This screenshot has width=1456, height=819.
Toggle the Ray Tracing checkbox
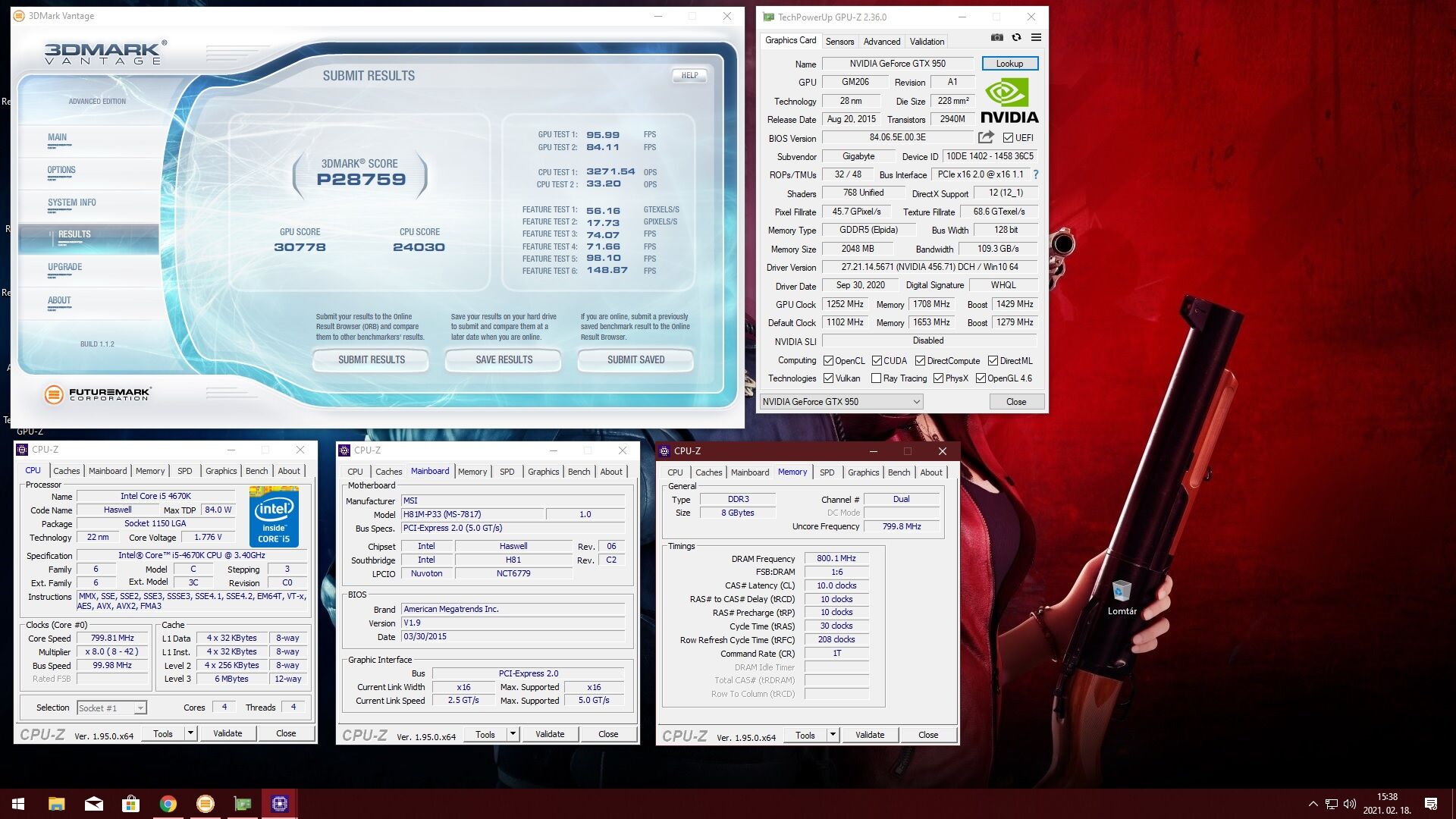click(876, 378)
